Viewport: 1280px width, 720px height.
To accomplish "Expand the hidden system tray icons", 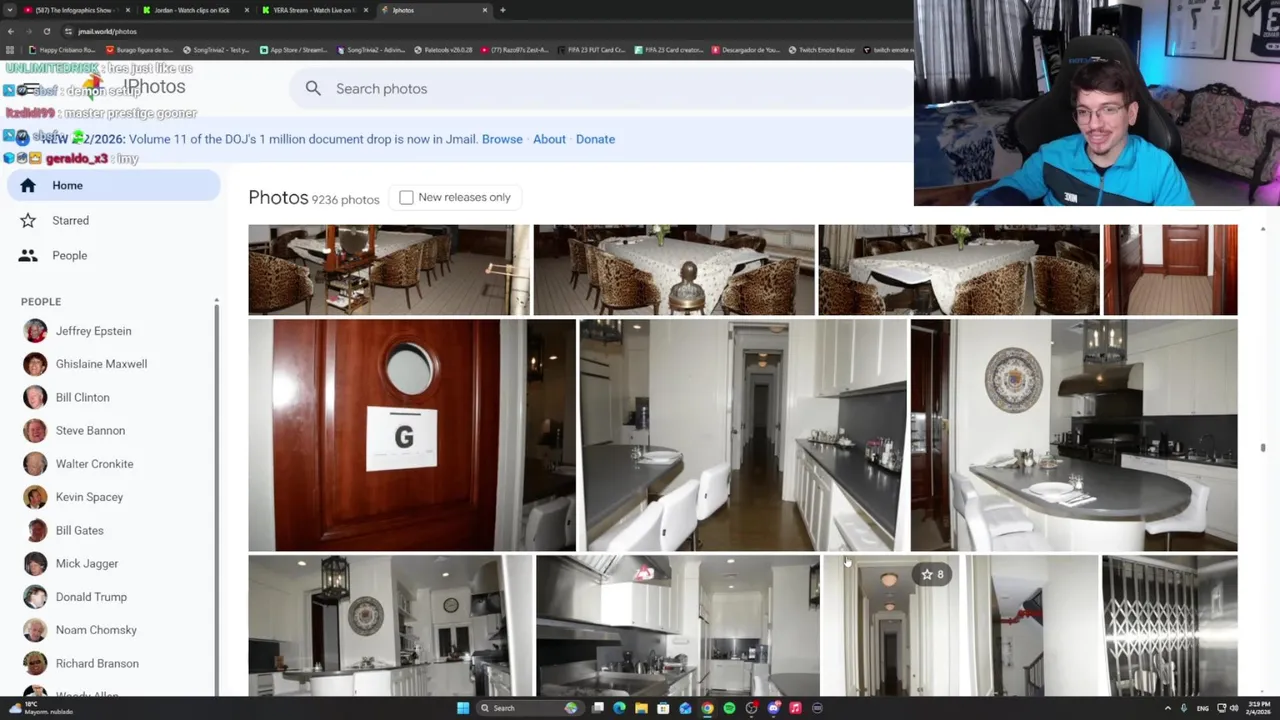I will pos(1167,708).
